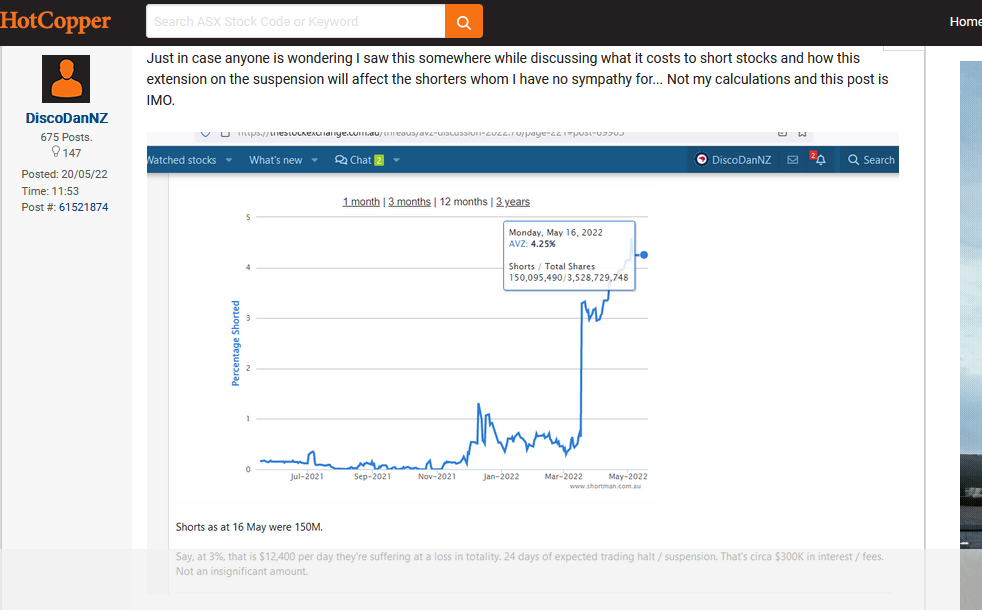
Task: Select the 3 months chart range
Action: point(409,202)
